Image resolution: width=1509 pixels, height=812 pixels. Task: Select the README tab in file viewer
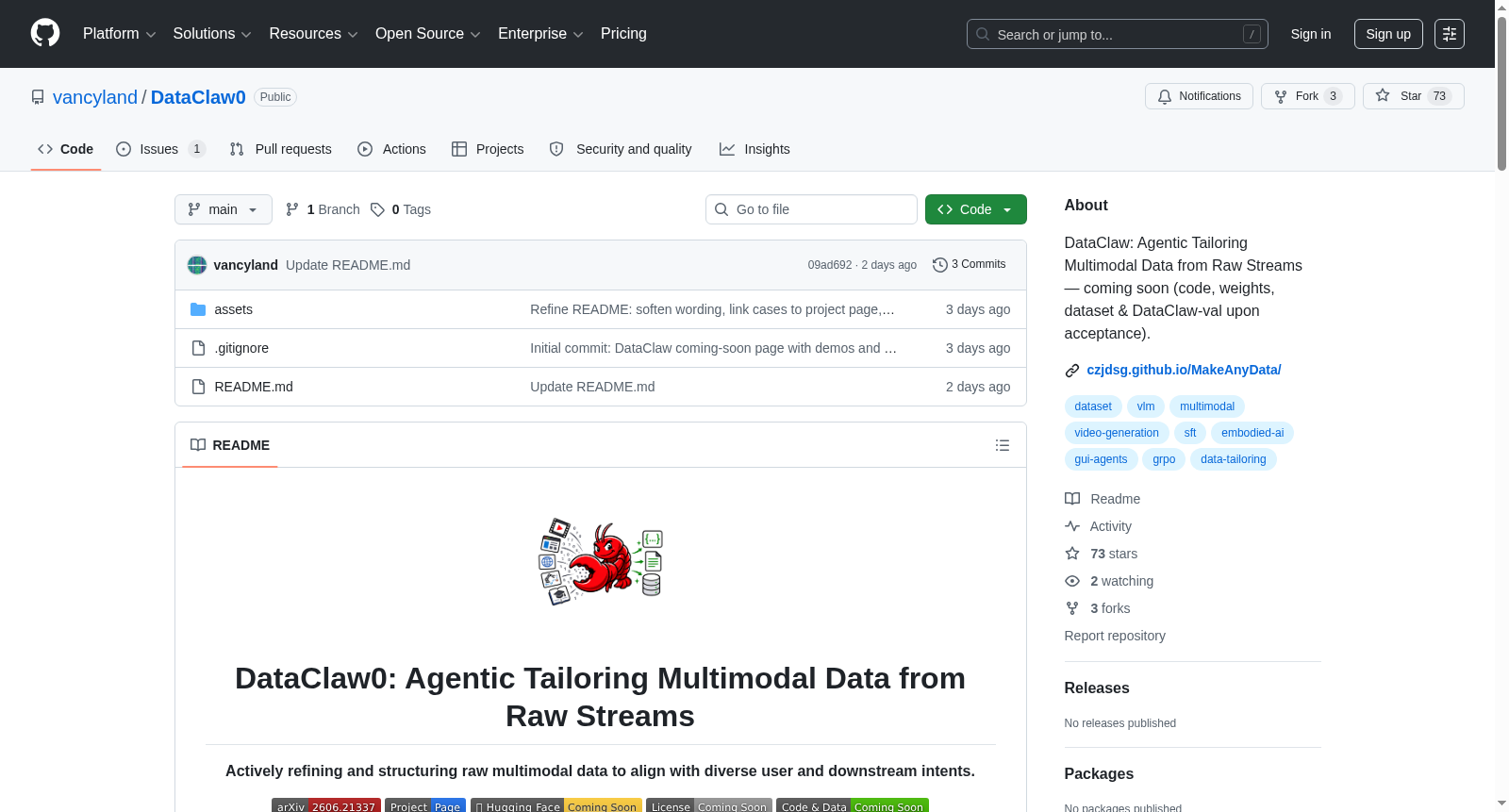pyautogui.click(x=230, y=445)
